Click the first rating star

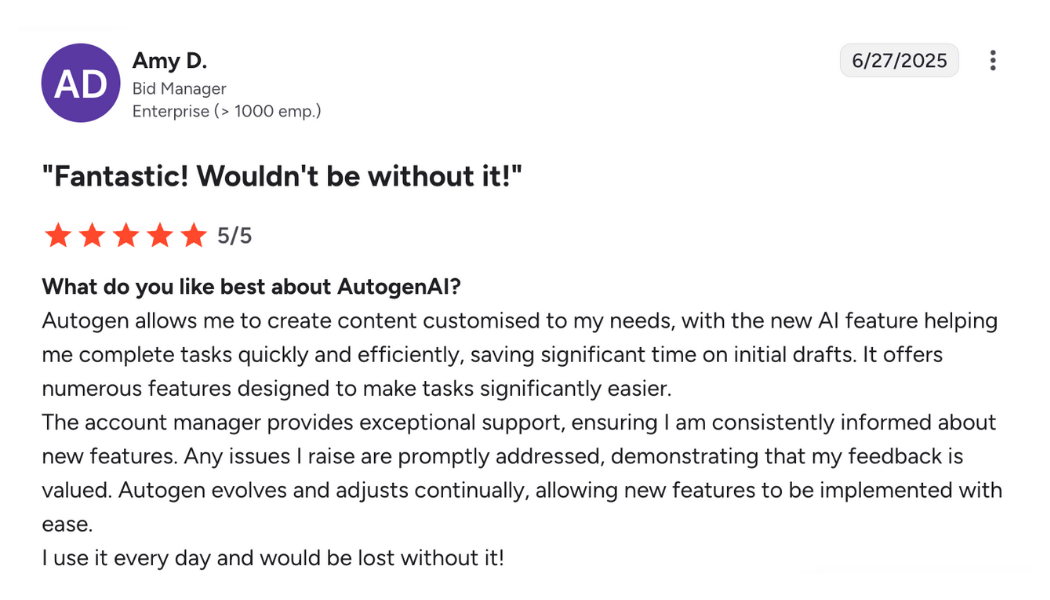[58, 236]
